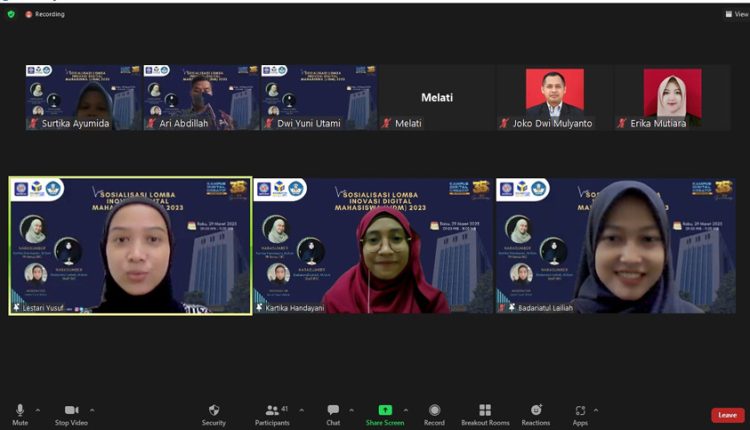Expand video options arrow beside Stop Video
The height and width of the screenshot is (430, 750).
coord(92,410)
